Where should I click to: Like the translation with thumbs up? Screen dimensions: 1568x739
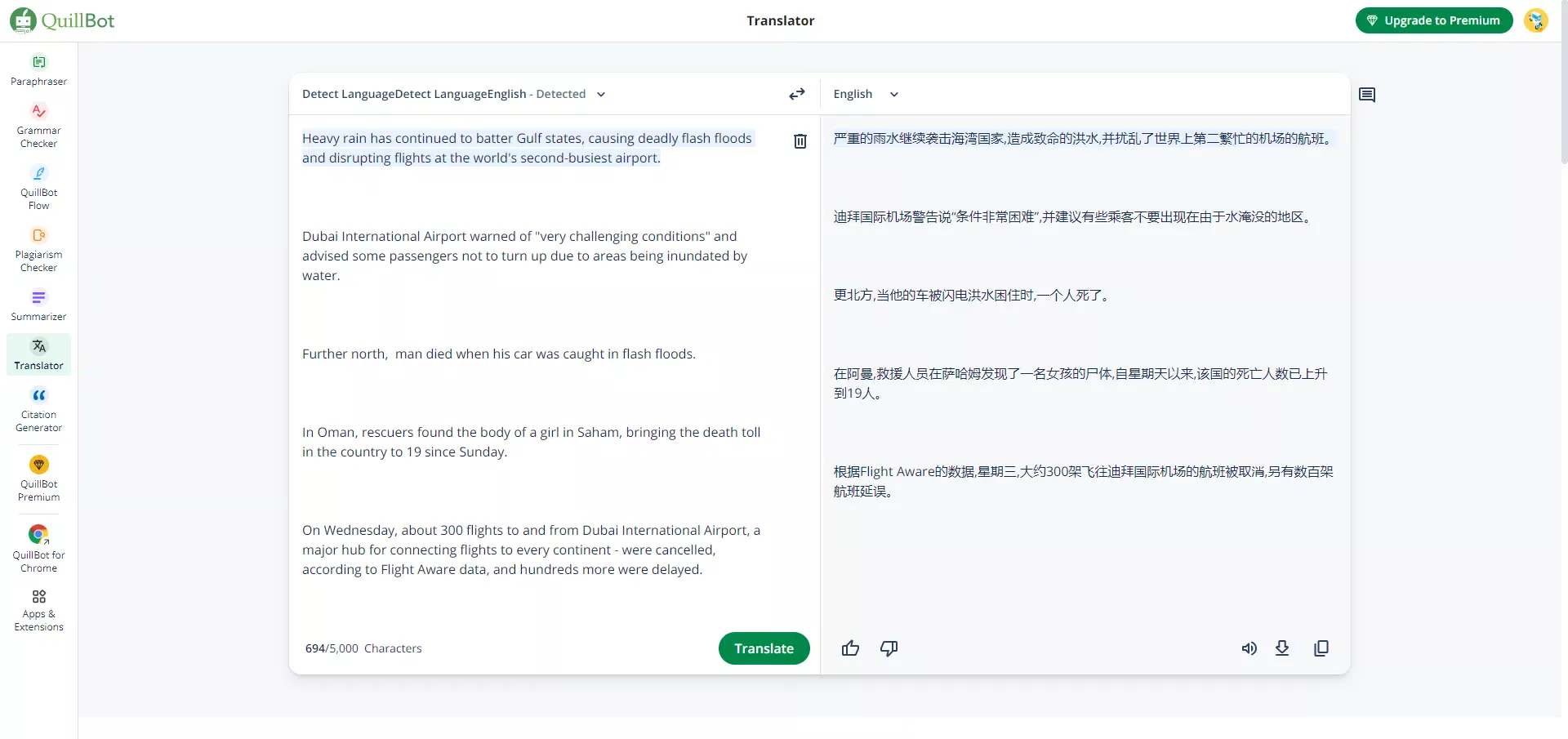850,648
